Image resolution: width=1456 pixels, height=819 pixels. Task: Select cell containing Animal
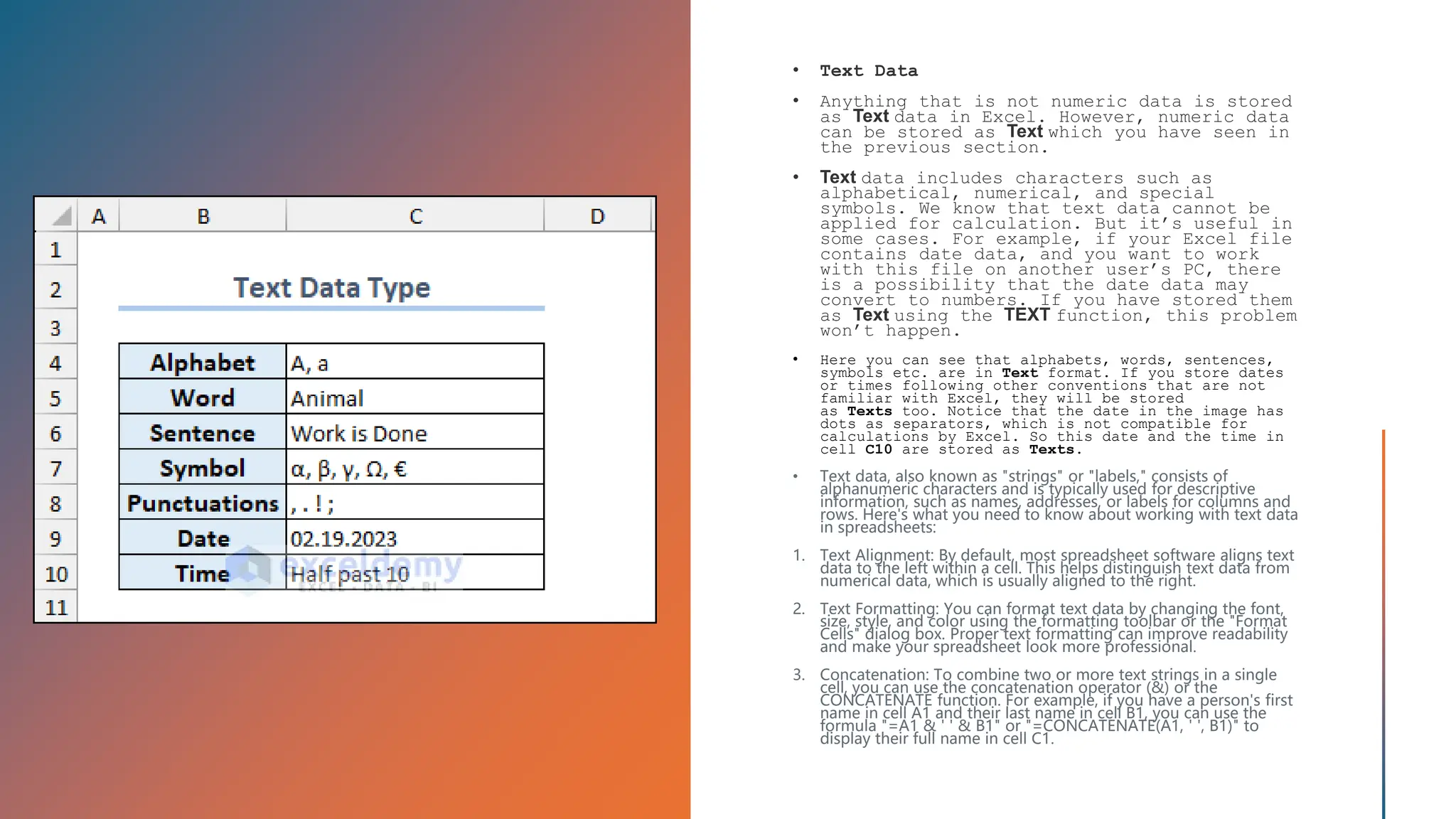414,398
